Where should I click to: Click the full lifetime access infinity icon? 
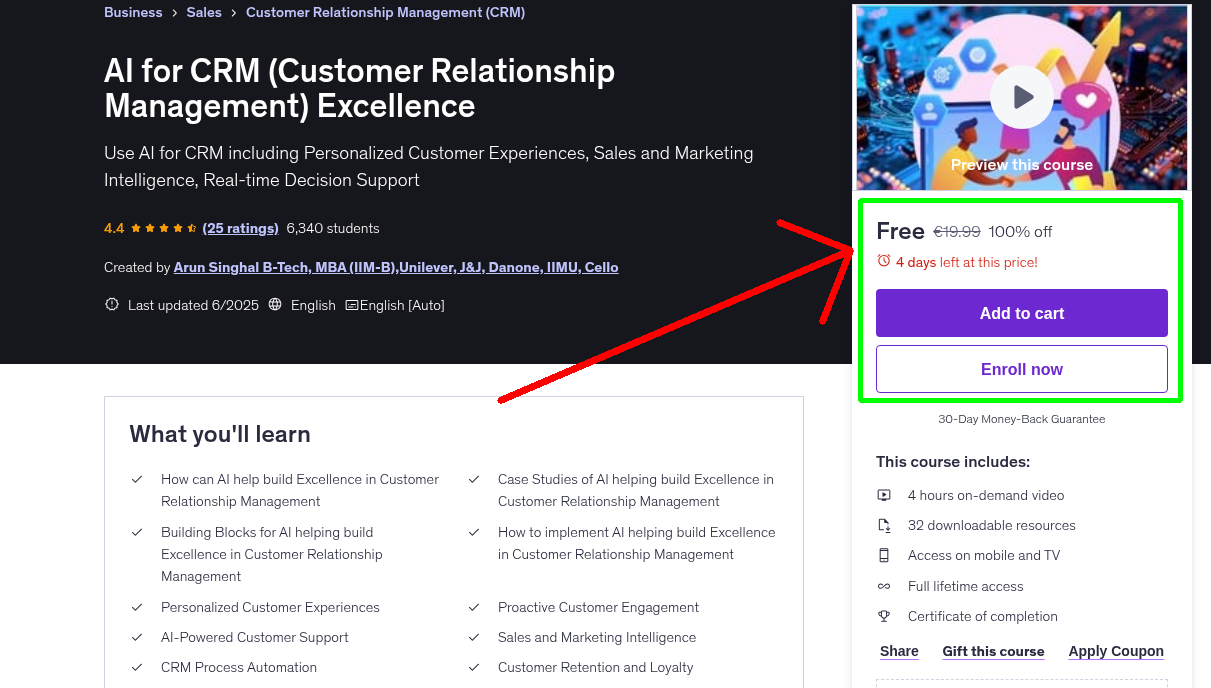884,586
